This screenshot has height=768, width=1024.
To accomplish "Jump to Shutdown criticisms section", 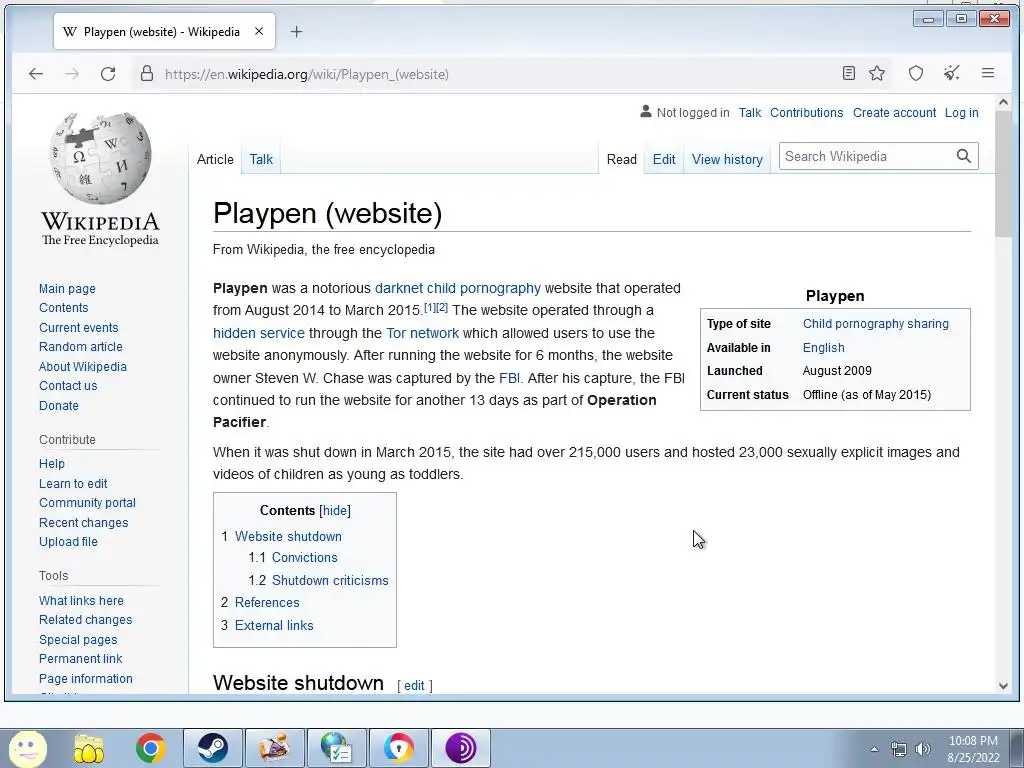I will tap(330, 581).
